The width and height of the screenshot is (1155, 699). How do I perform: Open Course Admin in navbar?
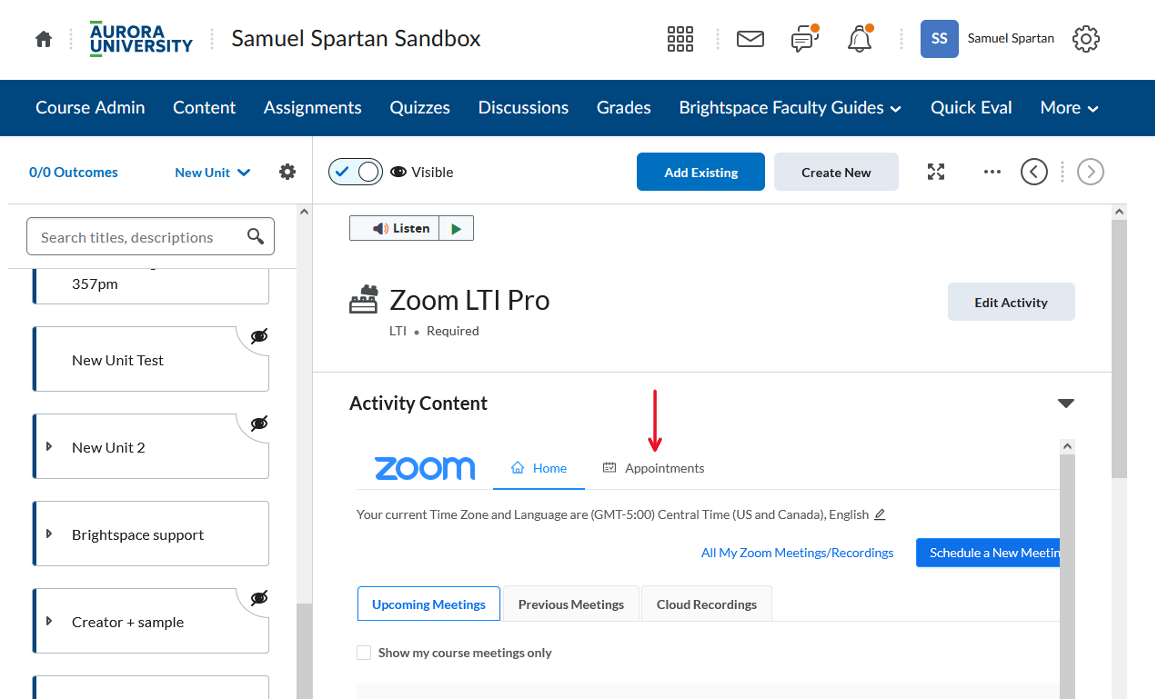coord(91,108)
